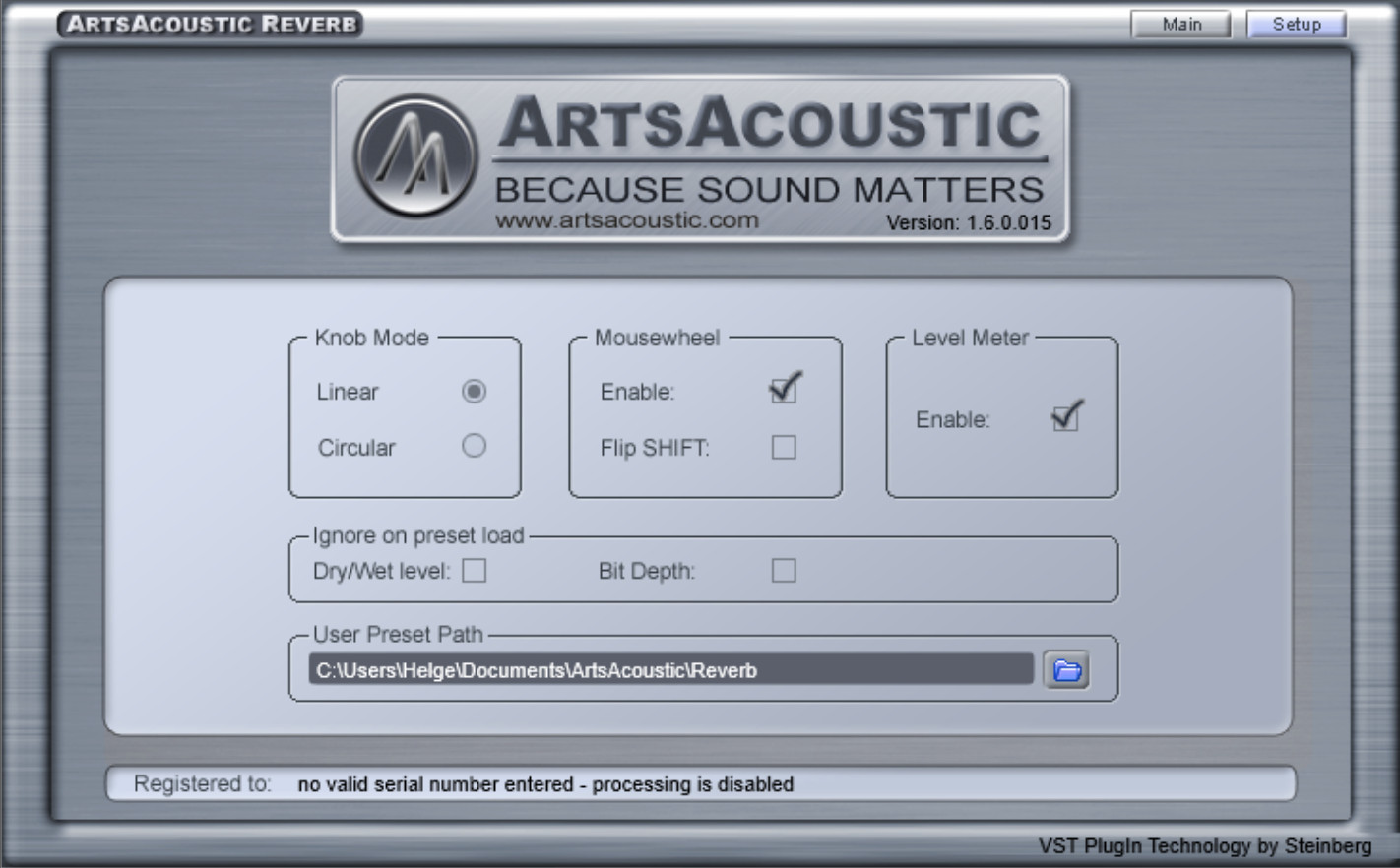The image size is (1400, 868).
Task: Select the Circular knob mode
Action: coord(474,446)
